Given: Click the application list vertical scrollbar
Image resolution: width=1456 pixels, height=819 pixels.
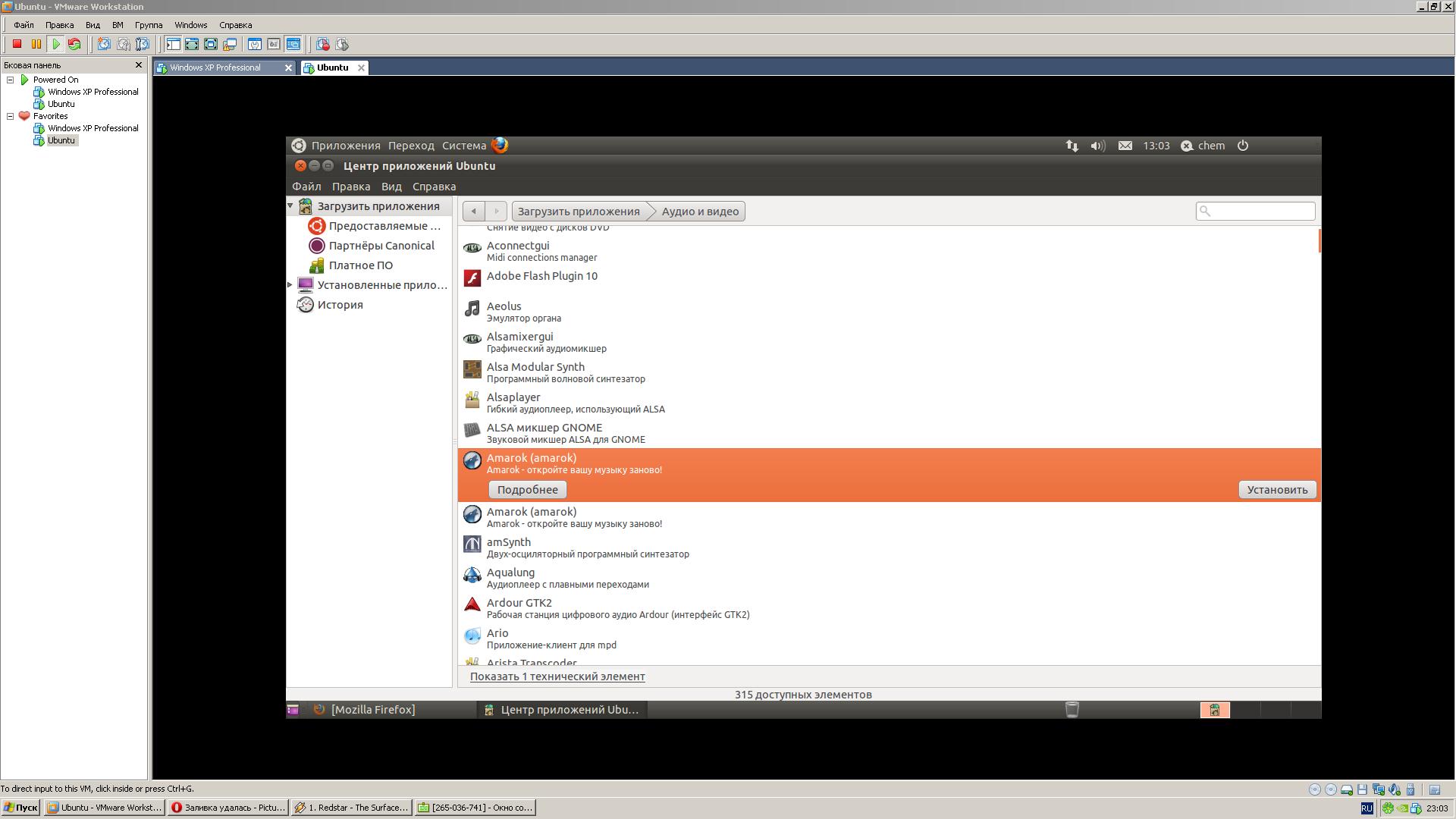Looking at the screenshot, I should pyautogui.click(x=1319, y=241).
